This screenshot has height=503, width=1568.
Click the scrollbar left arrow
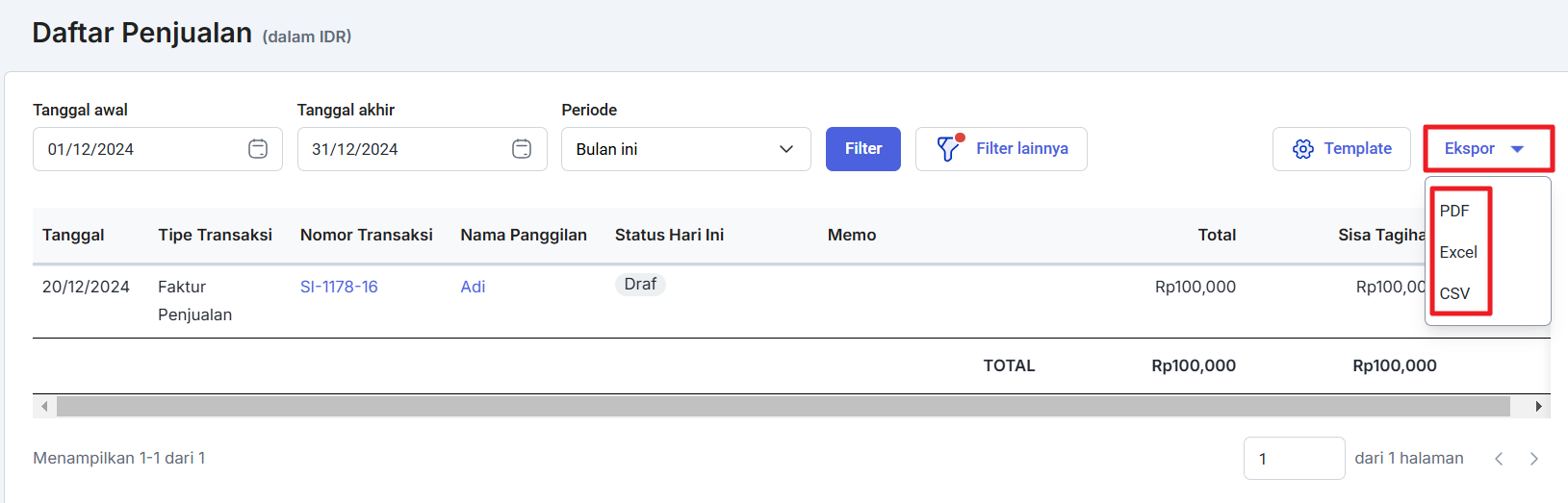(44, 407)
